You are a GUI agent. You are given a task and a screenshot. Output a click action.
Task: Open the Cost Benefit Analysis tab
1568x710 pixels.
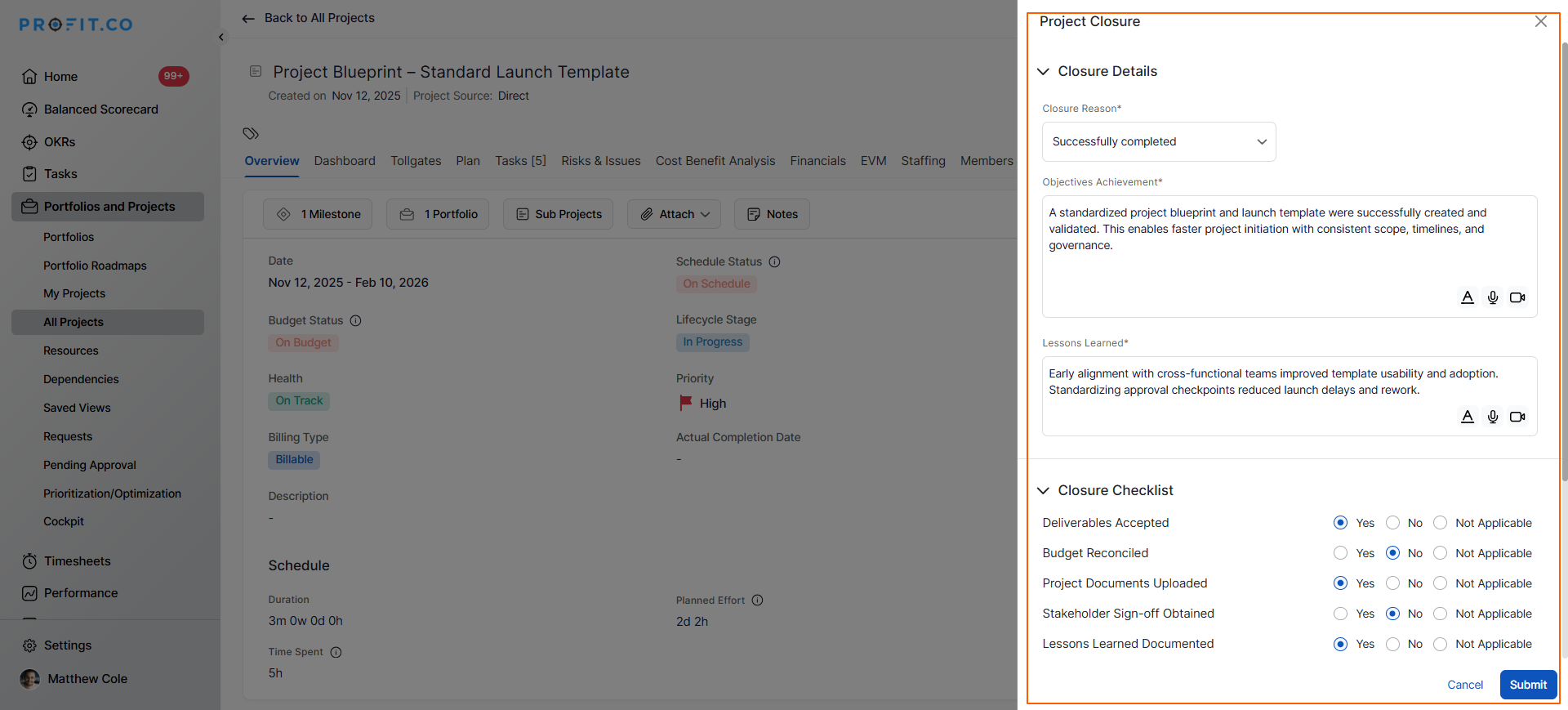[715, 161]
